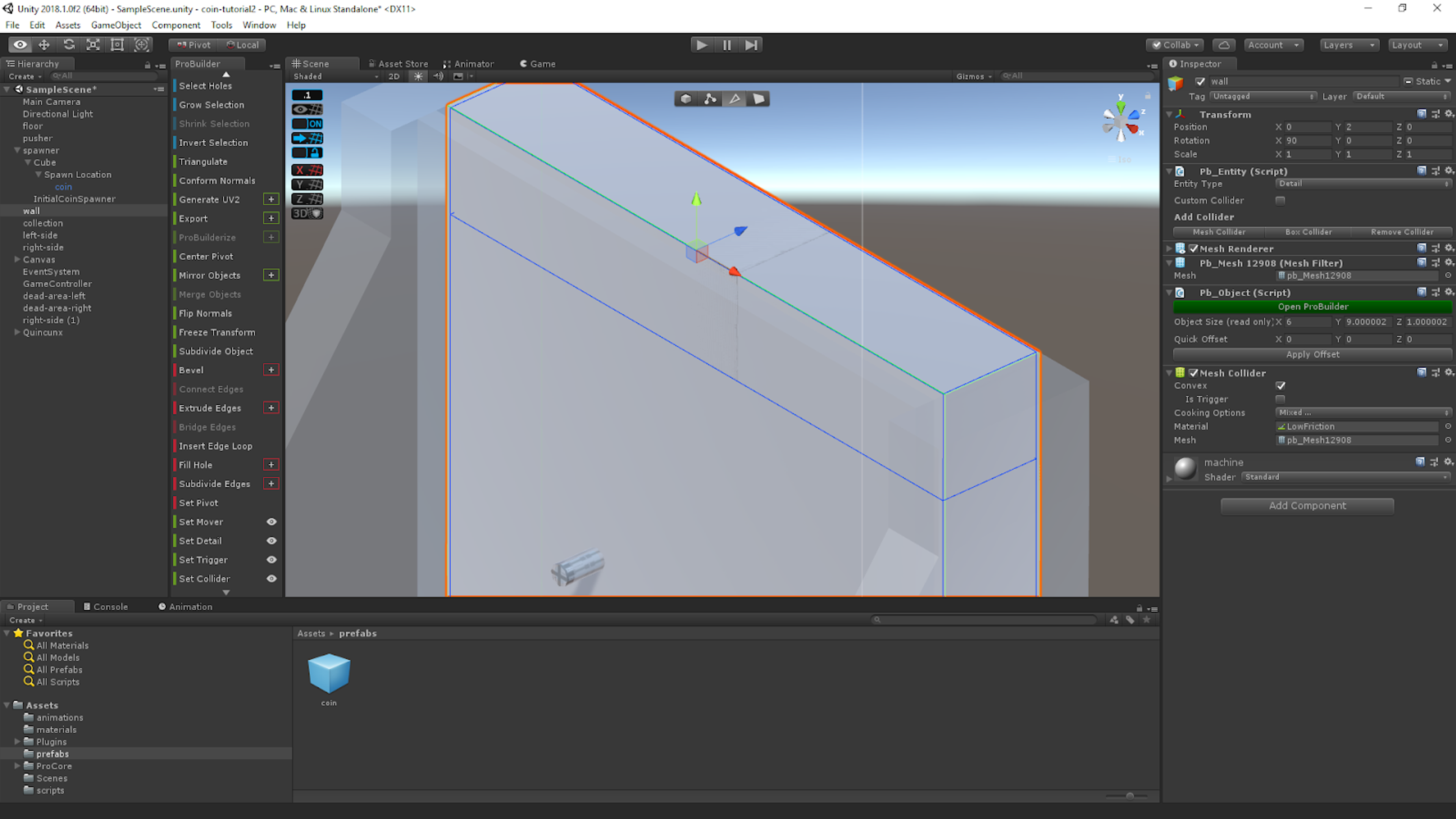Start Play mode
This screenshot has height=819, width=1456.
[701, 45]
